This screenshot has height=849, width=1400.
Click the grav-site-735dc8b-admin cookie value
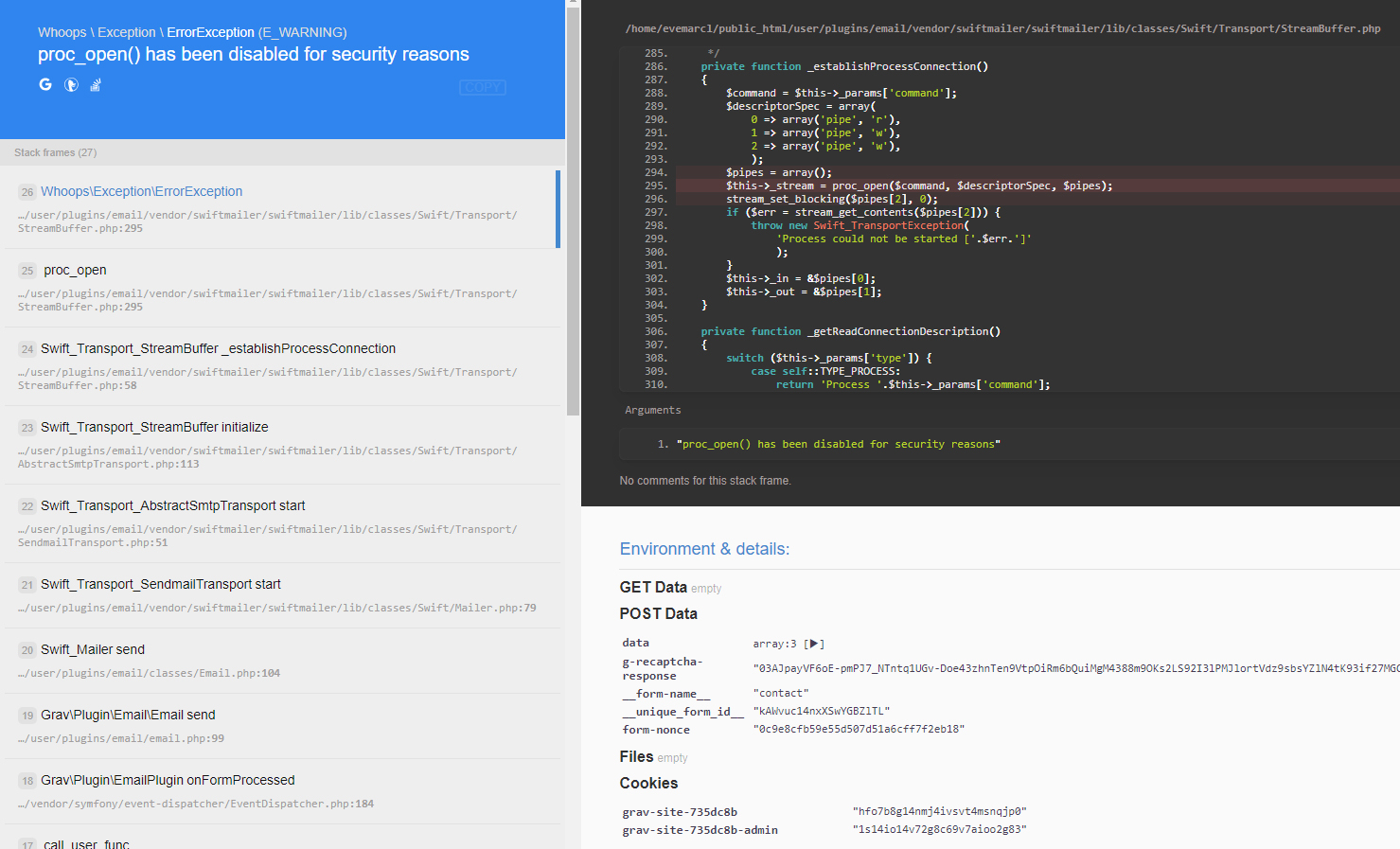pos(939,829)
